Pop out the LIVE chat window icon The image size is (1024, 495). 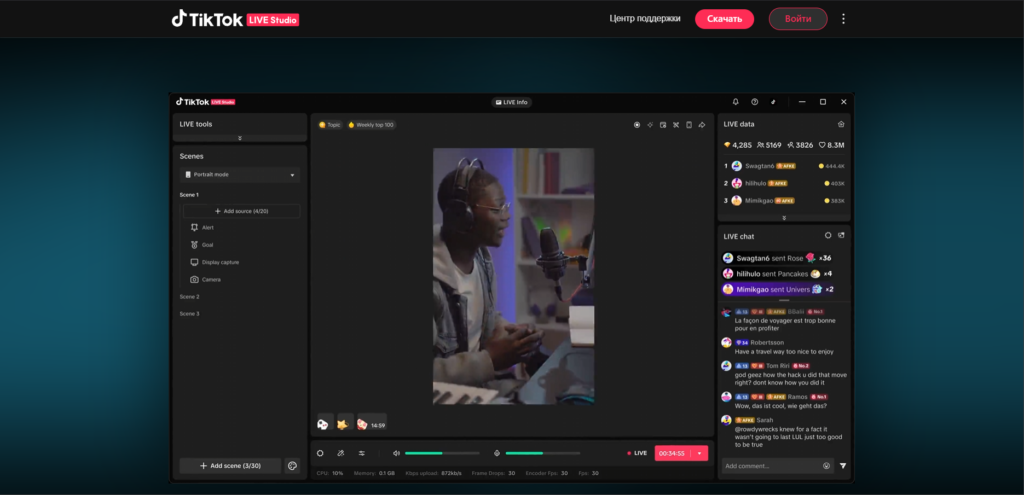841,235
